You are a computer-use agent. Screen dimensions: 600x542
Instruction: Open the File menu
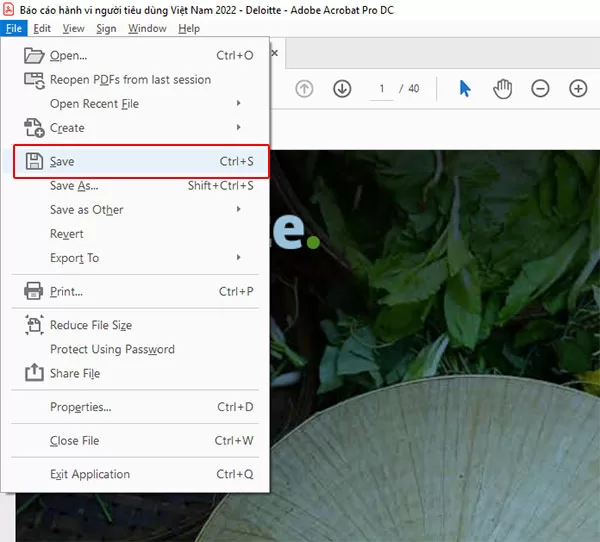point(14,29)
